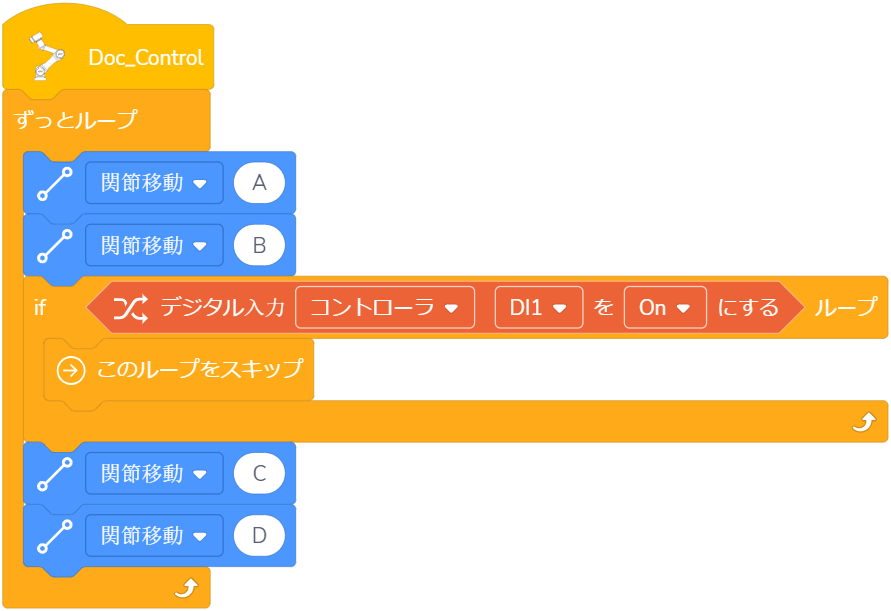Click the shuffle icon in digital input block
The image size is (891, 611).
tap(128, 308)
